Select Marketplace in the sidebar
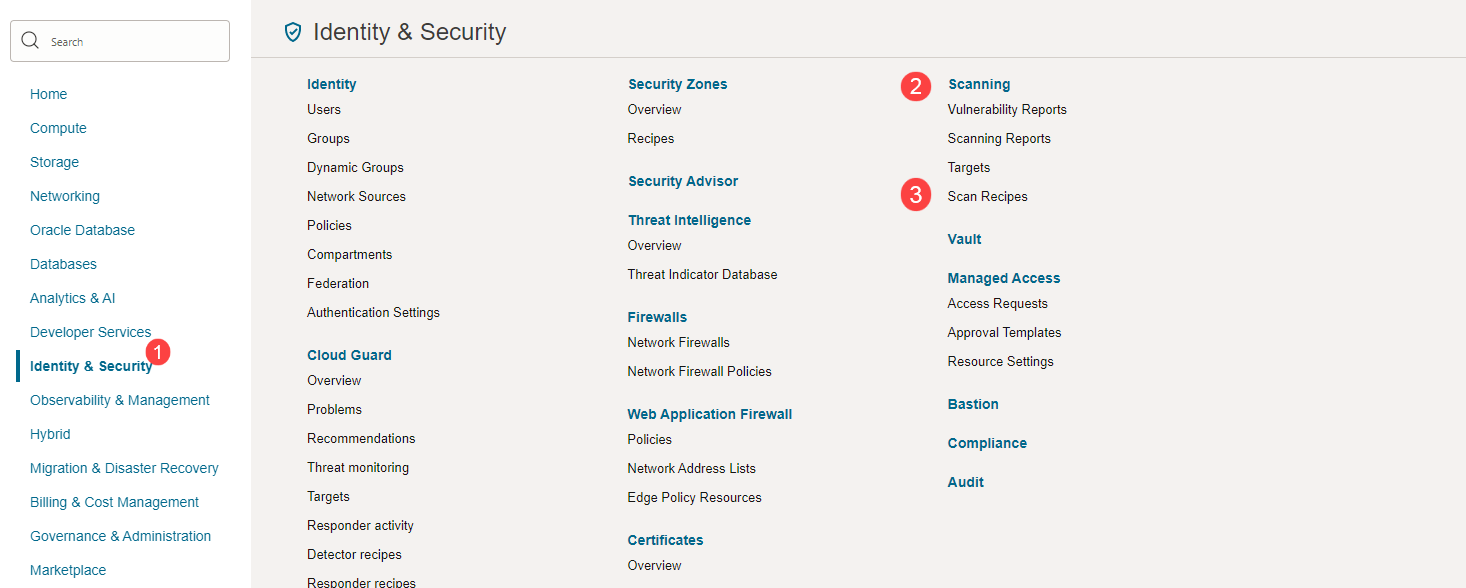1466x588 pixels. tap(68, 570)
